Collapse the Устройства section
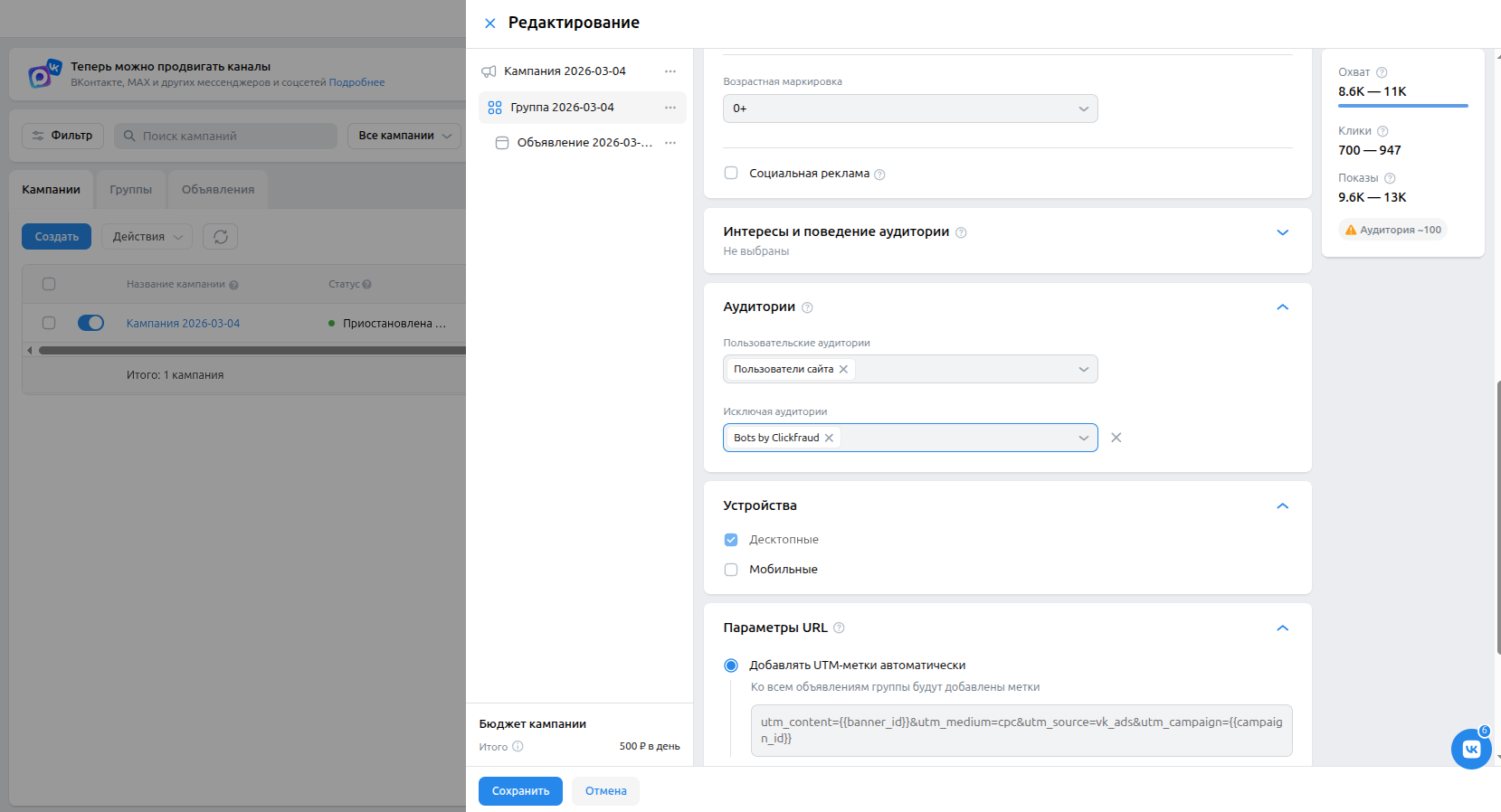1501x812 pixels. [1282, 505]
